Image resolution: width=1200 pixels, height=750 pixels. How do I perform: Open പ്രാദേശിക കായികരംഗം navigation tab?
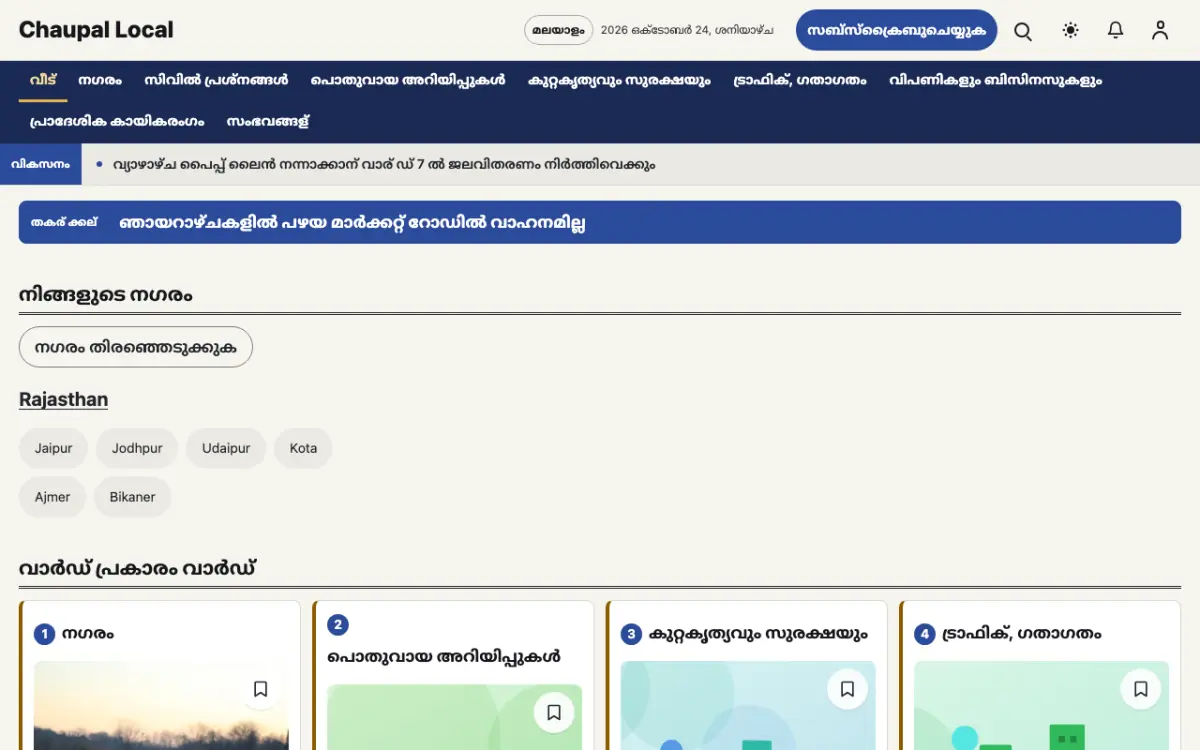pos(117,122)
